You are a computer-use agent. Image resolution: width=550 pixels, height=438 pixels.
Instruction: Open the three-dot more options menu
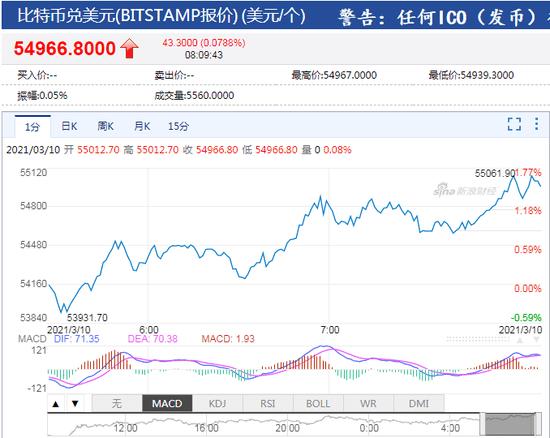pyautogui.click(x=536, y=124)
